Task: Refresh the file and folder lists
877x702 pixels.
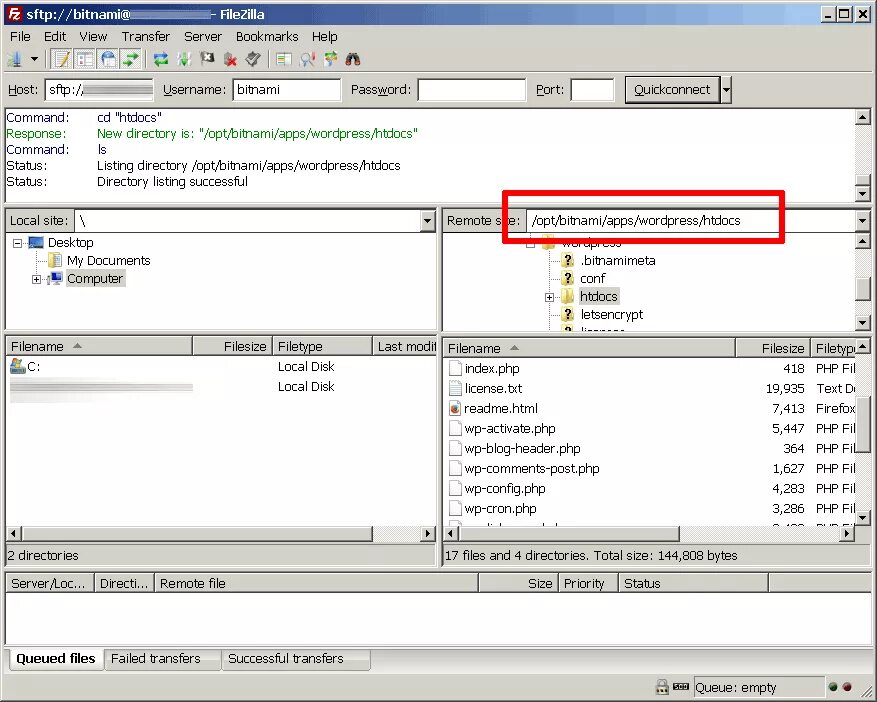Action: click(161, 59)
